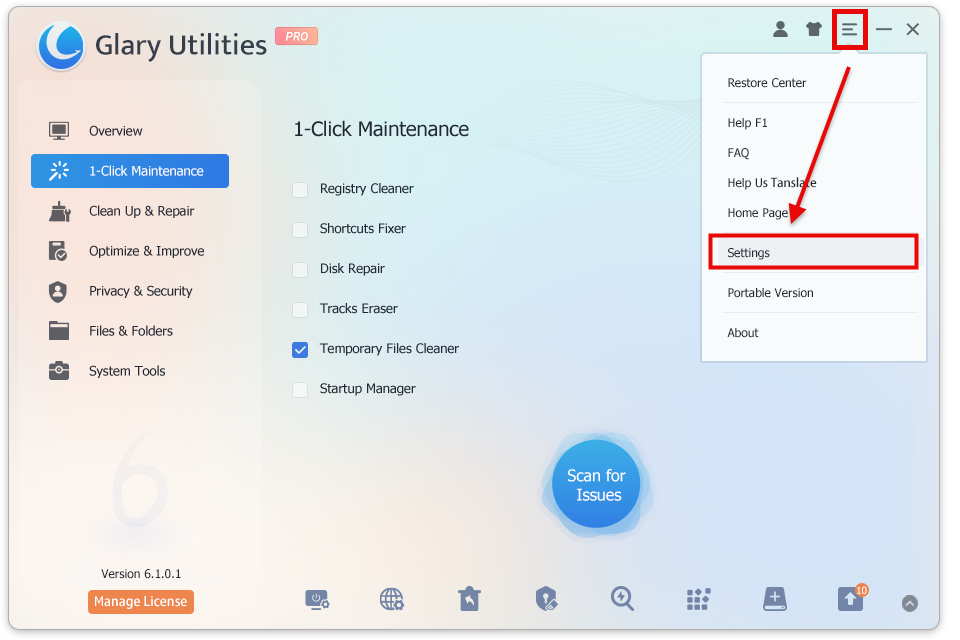Click the software update icon with 10 badge
The image size is (960, 640).
click(852, 598)
